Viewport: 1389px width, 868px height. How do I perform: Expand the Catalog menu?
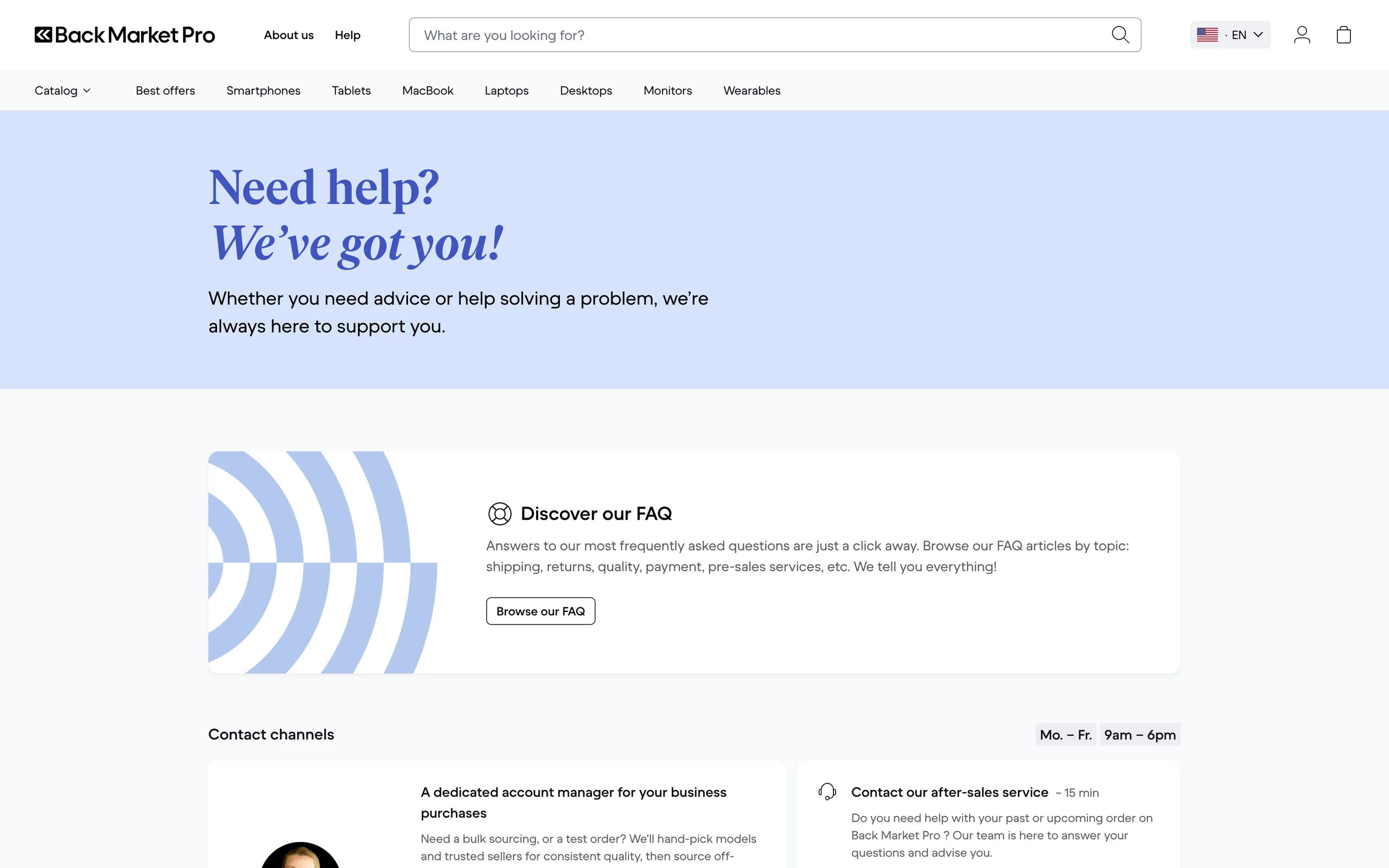click(x=62, y=91)
